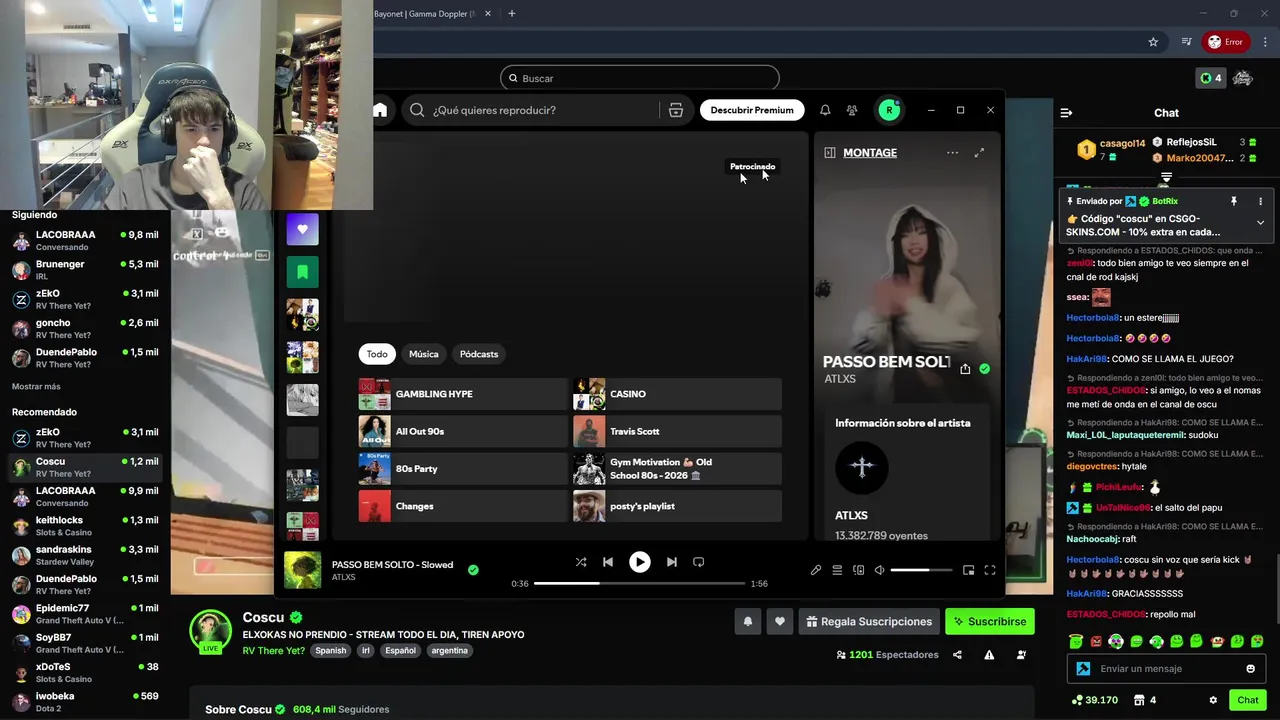Follow Coscu with the heart button
Screen dimensions: 1280x720
point(780,622)
